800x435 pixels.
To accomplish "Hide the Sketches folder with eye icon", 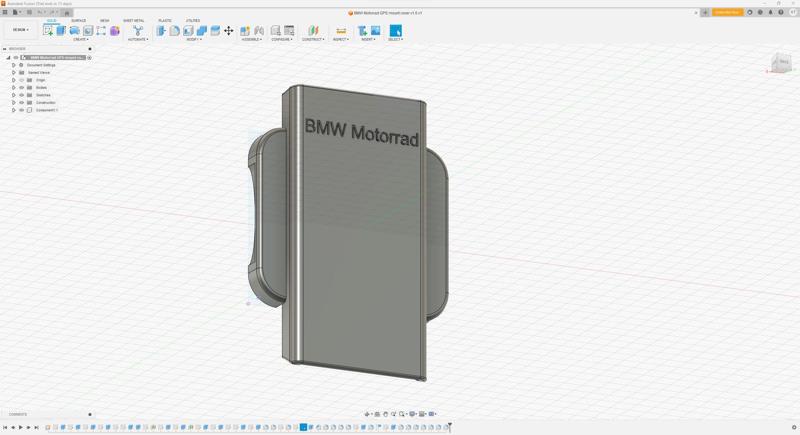I will click(21, 95).
